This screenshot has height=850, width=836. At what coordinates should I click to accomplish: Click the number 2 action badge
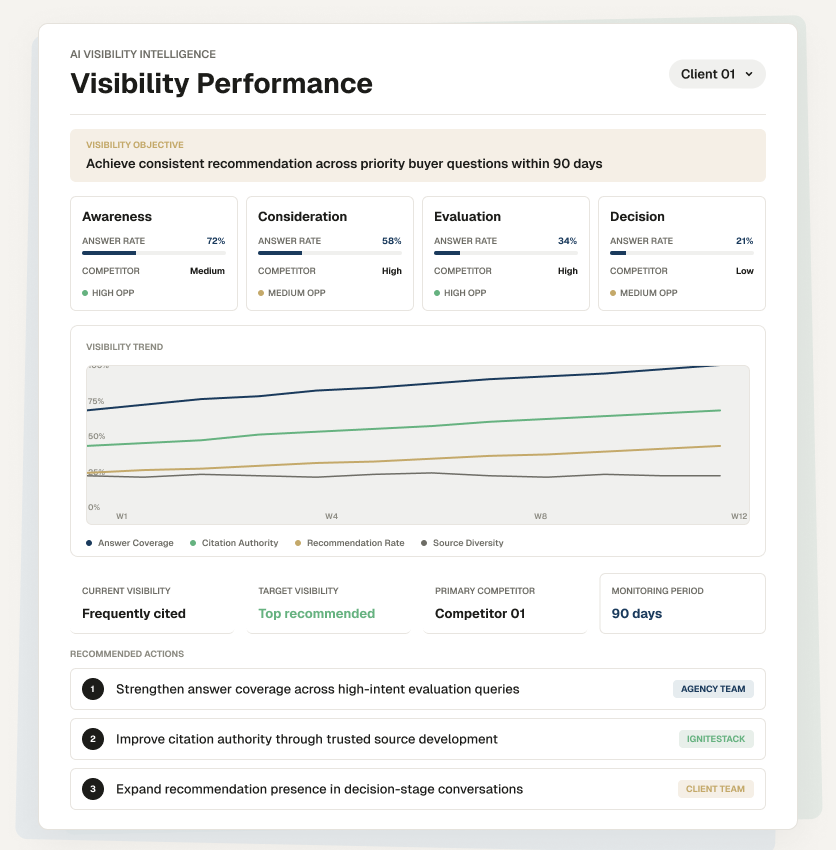tap(93, 739)
